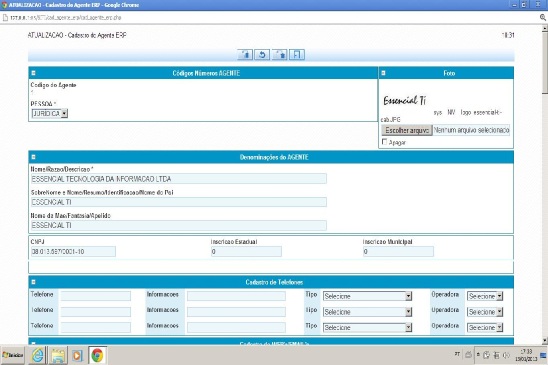Tick the Apagar checkbox under Foto
The image size is (548, 365).
[x=385, y=142]
